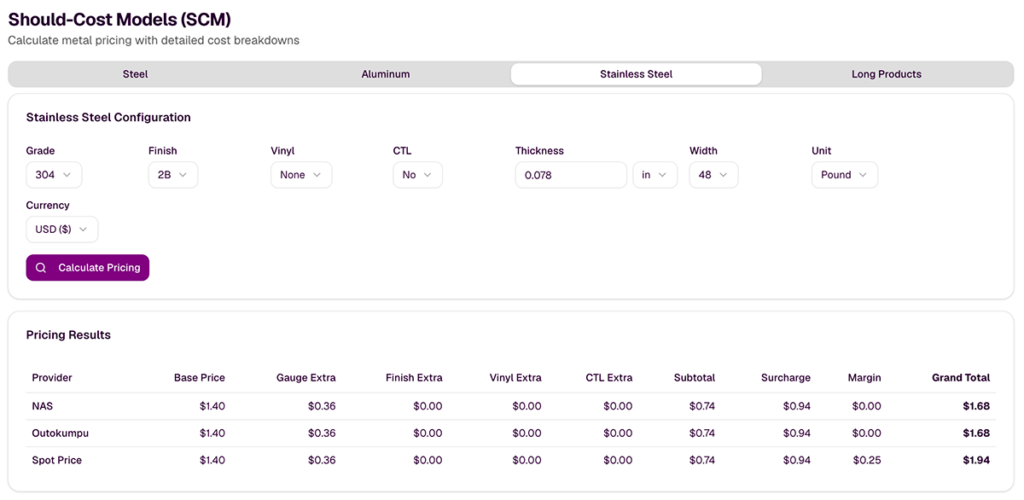
Task: Click the Finish Extra column header
Action: 414,377
